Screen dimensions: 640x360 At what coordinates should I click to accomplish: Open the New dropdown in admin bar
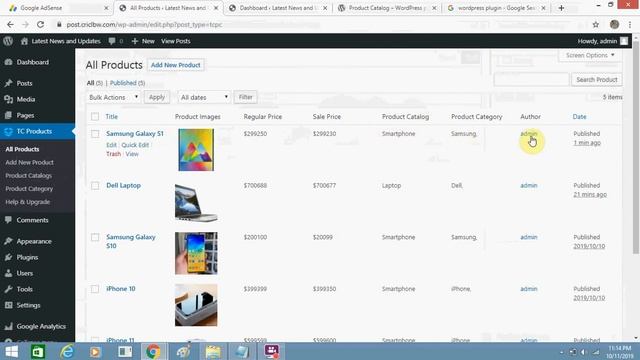[143, 41]
